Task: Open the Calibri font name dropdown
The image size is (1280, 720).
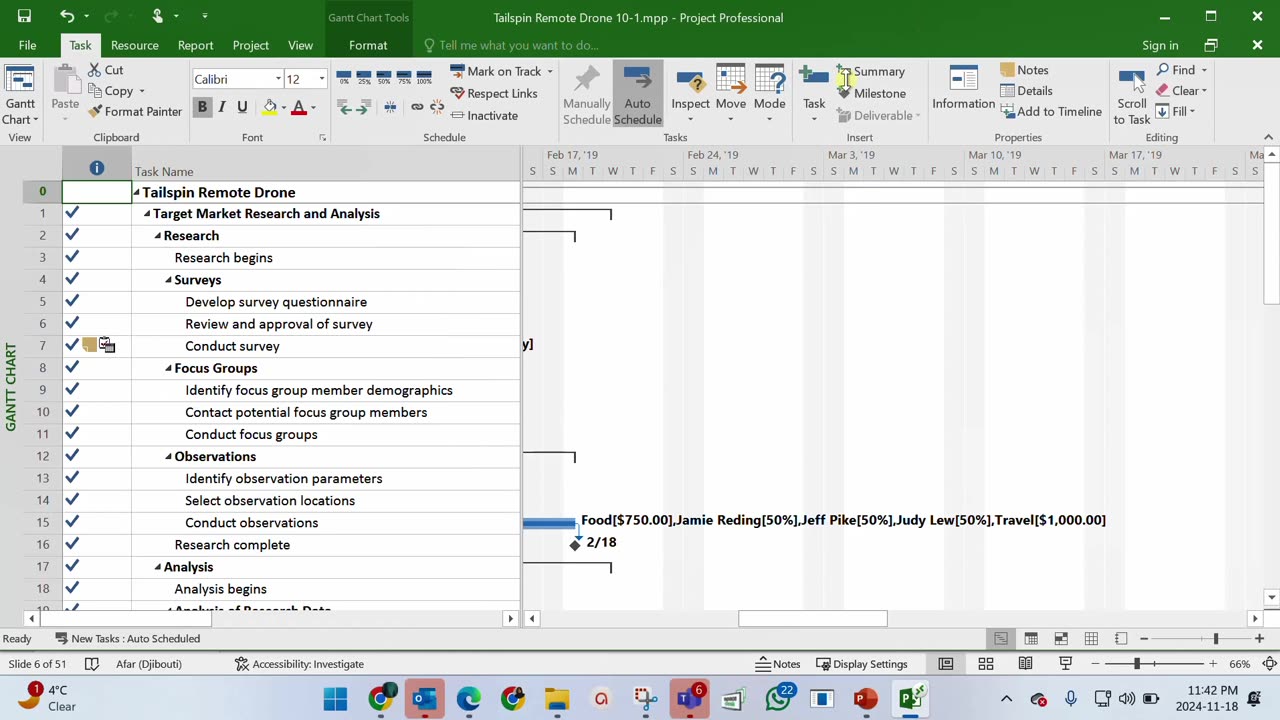Action: coord(278,79)
